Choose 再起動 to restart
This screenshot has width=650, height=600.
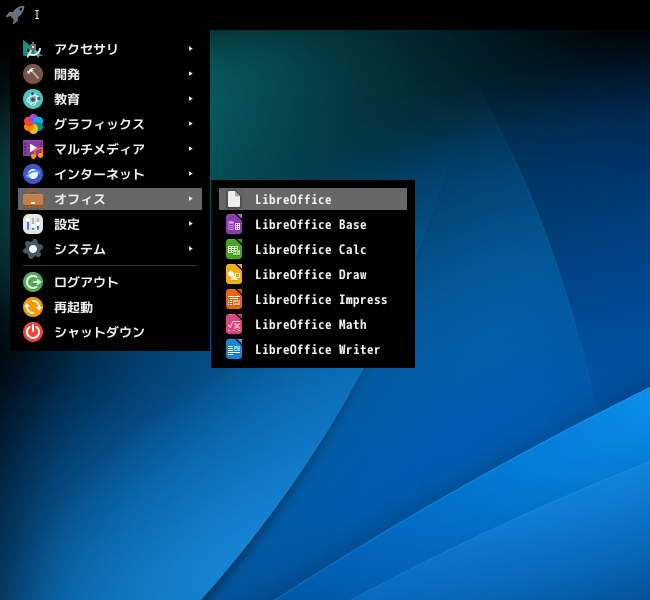click(110, 307)
